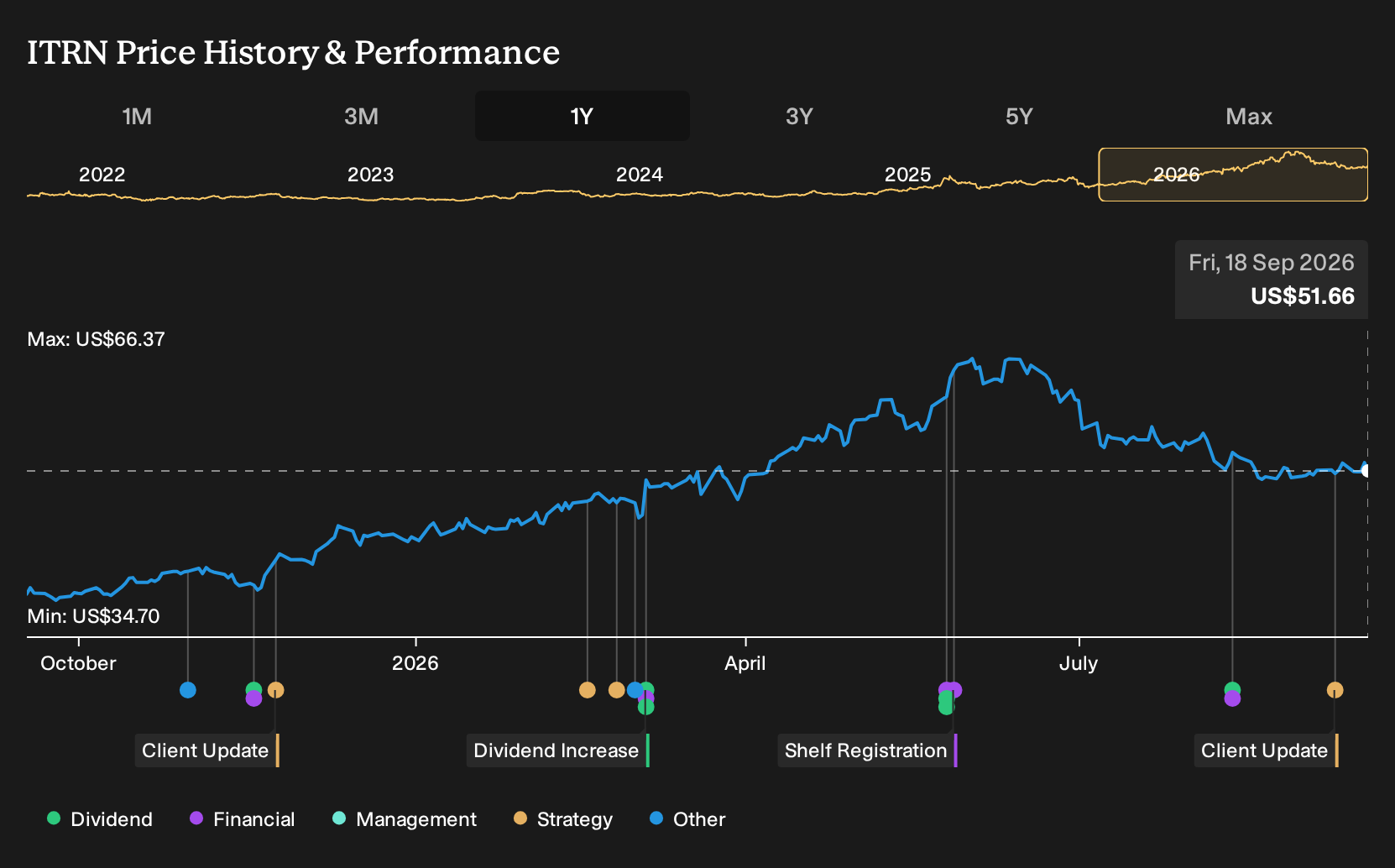
Task: Jump to 2025 on the overview timeline
Action: pyautogui.click(x=907, y=175)
